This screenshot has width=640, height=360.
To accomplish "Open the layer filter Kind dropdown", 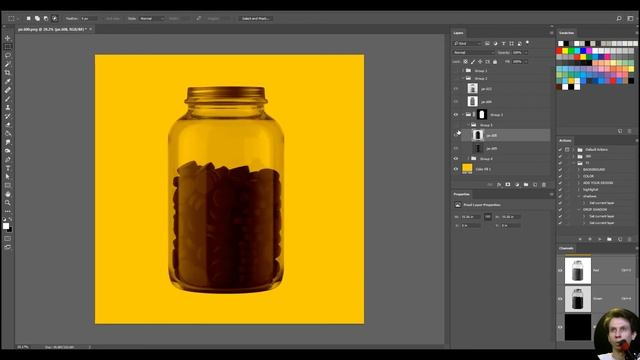I will point(467,43).
